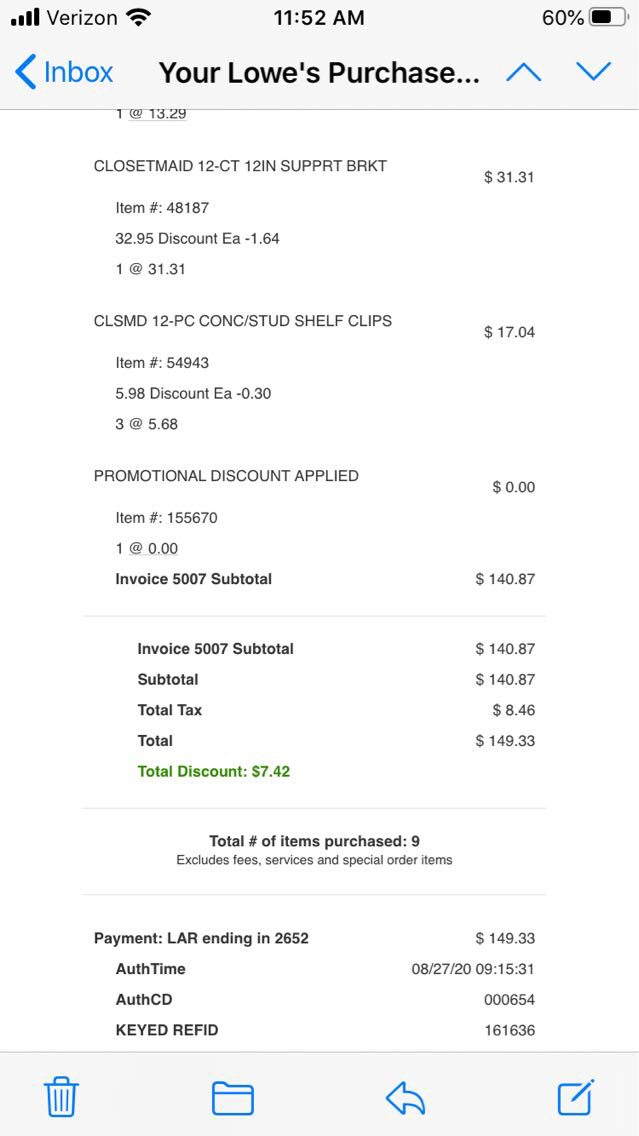
Task: Go to previous message with up chevron
Action: tap(524, 72)
